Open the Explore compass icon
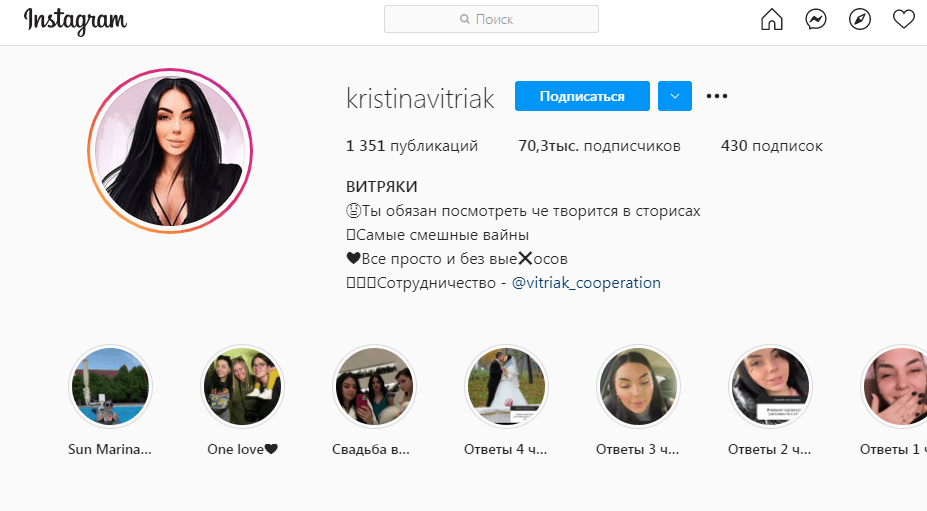The width and height of the screenshot is (927, 511). coord(860,20)
